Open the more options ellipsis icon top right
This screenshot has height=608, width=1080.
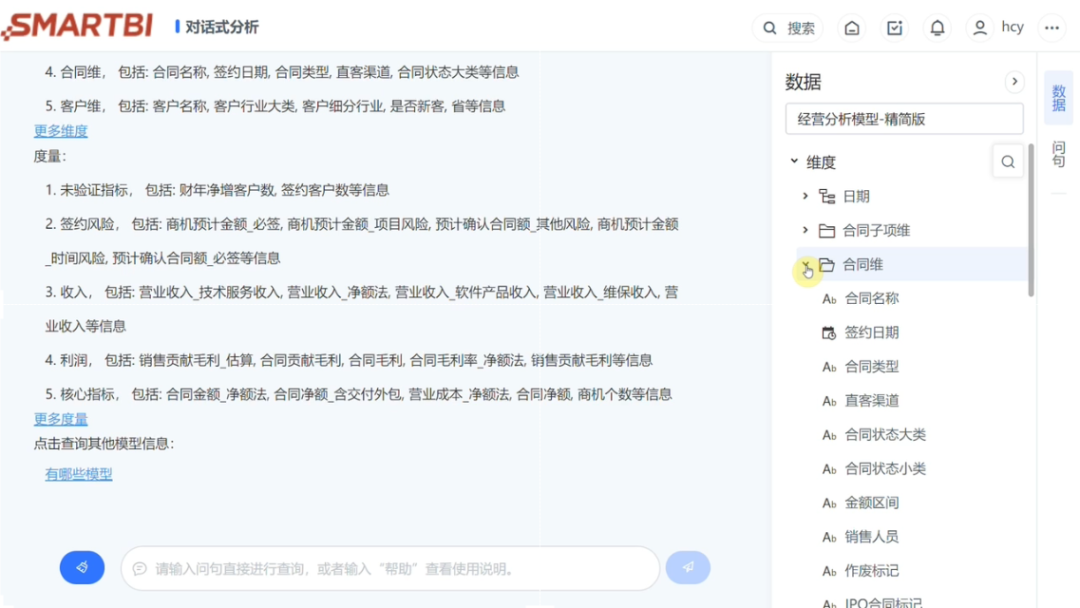[x=1053, y=27]
